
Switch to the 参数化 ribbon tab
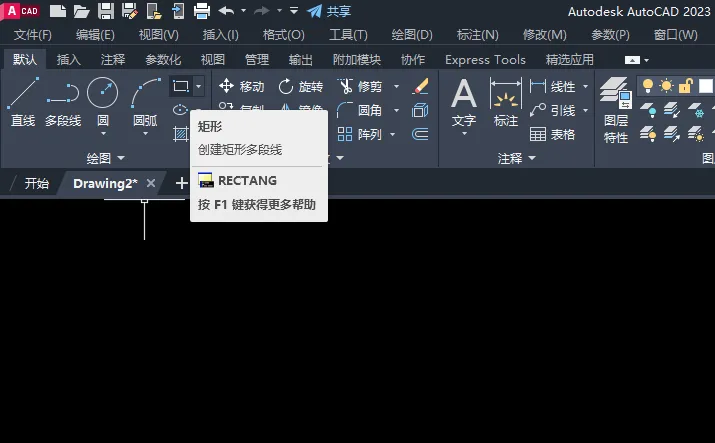click(x=163, y=60)
